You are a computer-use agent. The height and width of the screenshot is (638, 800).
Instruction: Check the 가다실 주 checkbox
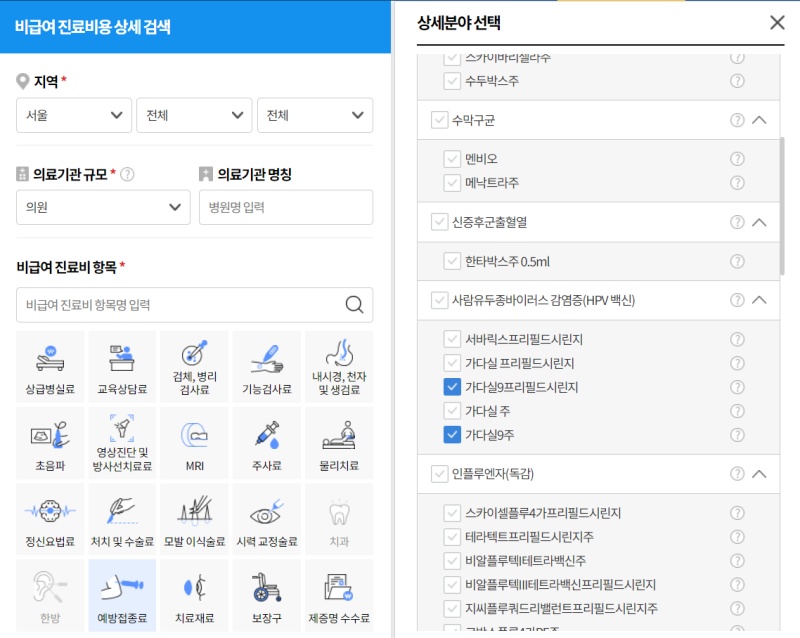click(452, 411)
